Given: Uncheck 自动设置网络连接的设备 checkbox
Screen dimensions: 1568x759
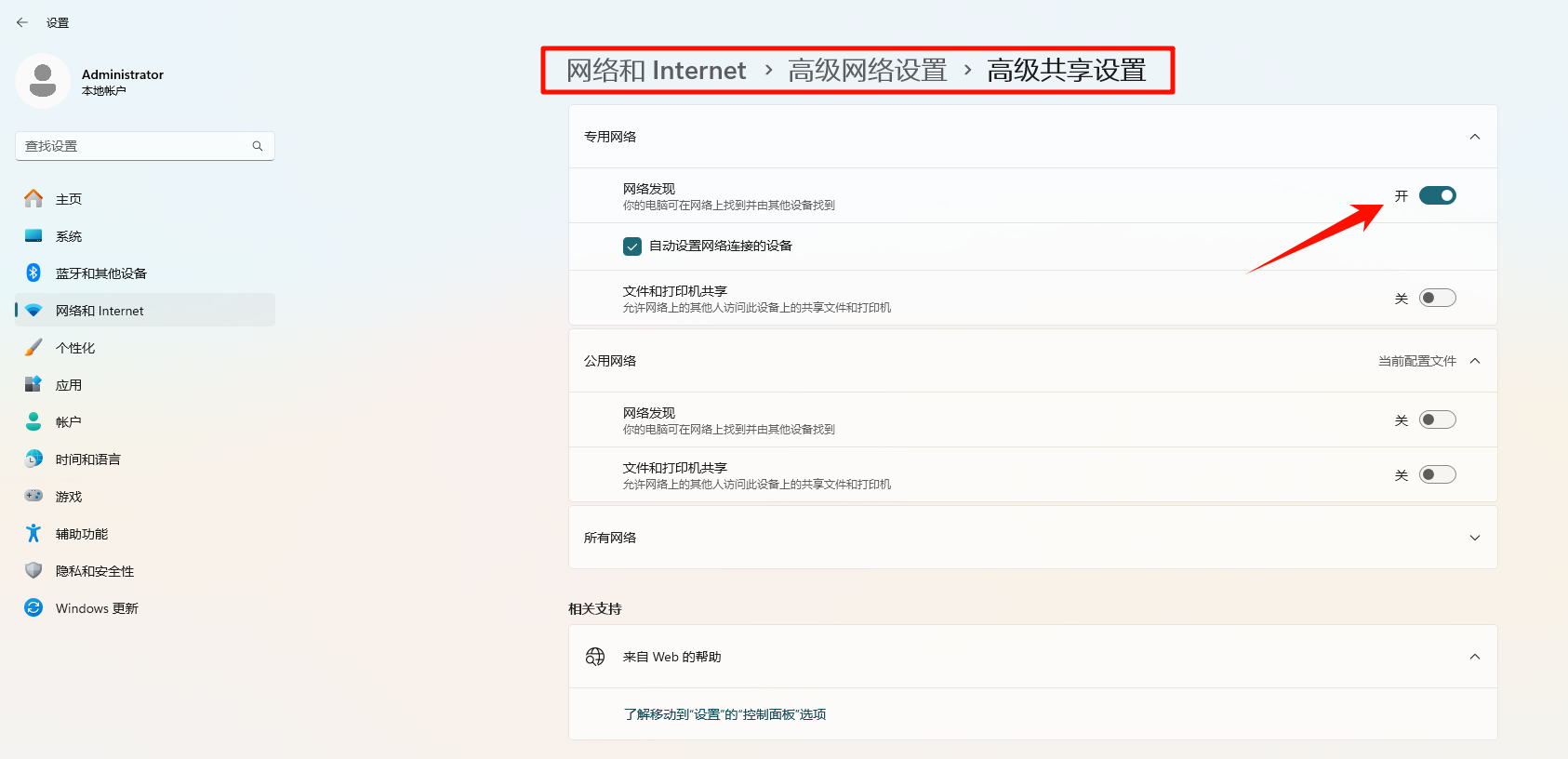Looking at the screenshot, I should [x=632, y=246].
